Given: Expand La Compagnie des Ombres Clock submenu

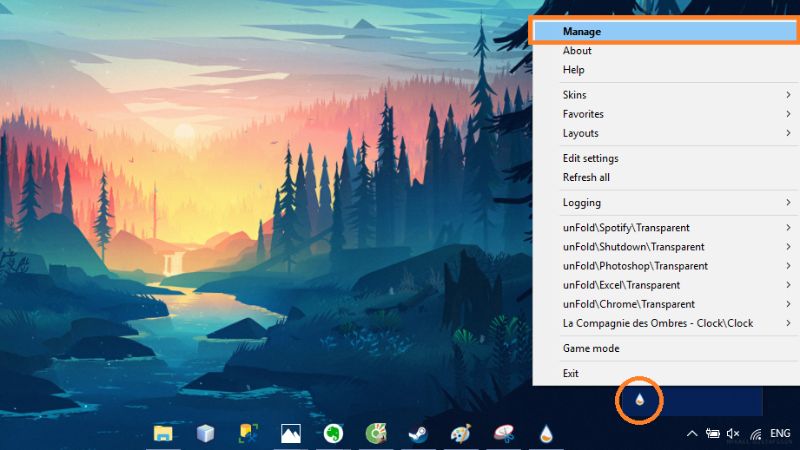Looking at the screenshot, I should [665, 323].
